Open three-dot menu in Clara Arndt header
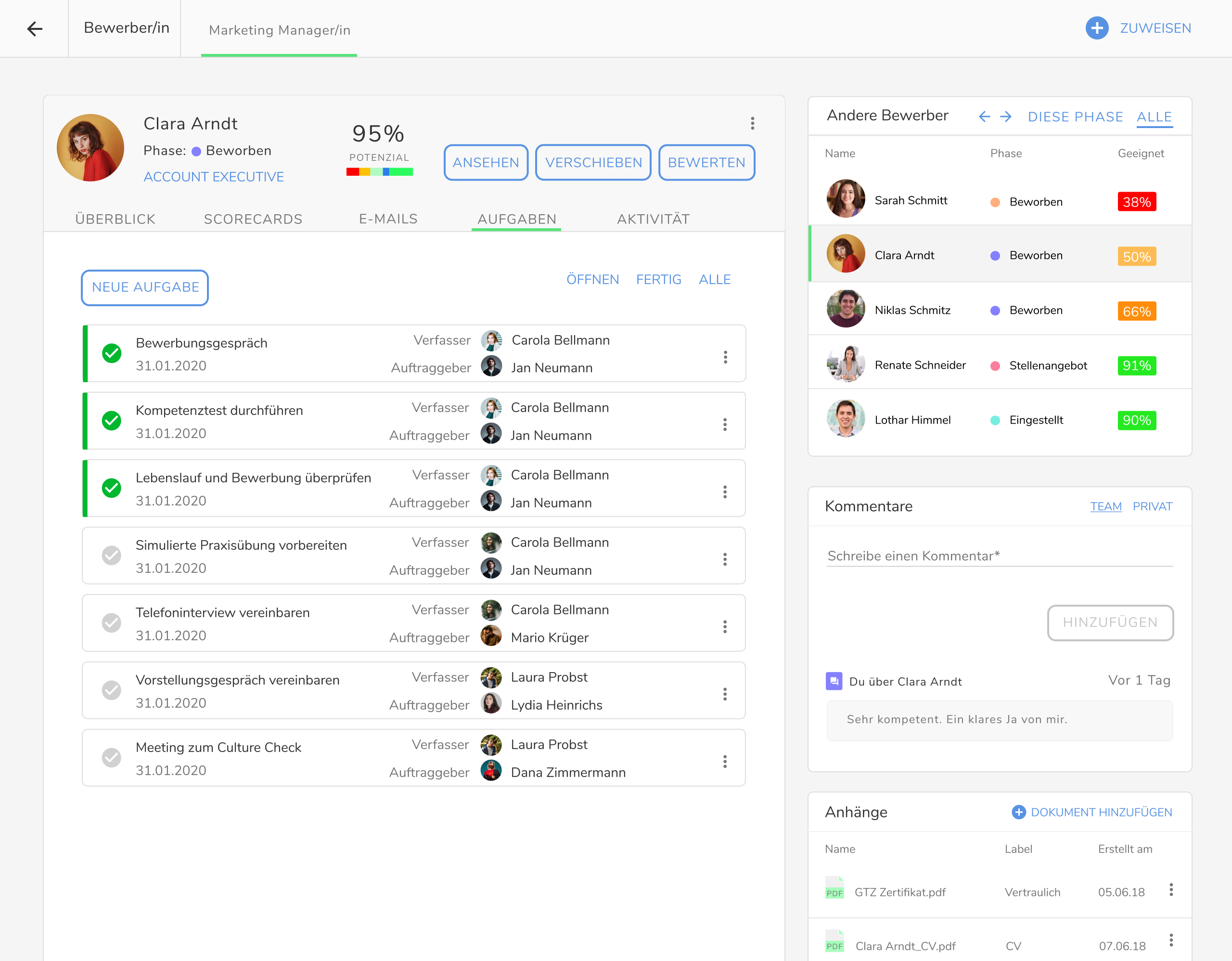The image size is (1232, 961). 752,124
